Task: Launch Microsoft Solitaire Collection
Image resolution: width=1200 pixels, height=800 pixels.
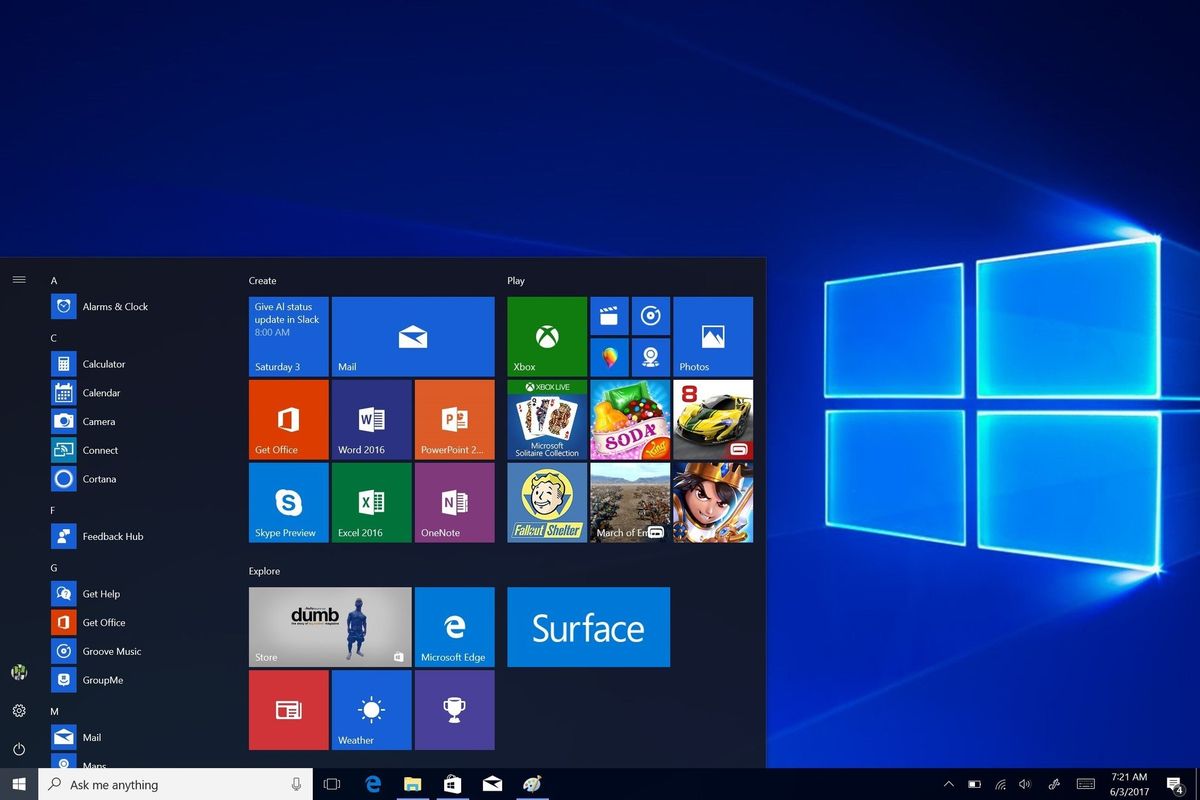Action: (545, 419)
